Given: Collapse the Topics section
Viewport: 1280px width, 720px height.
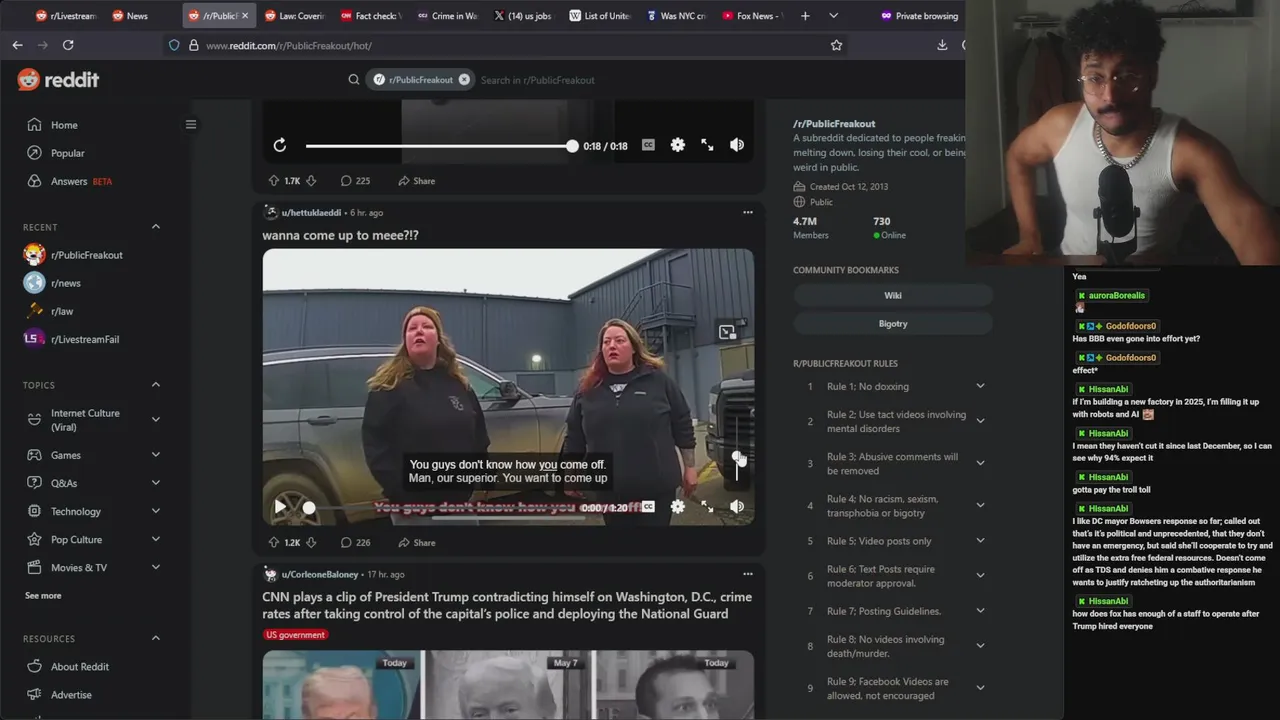Looking at the screenshot, I should pos(156,385).
